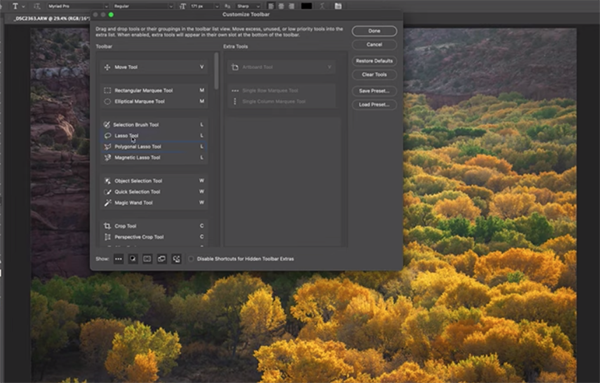Edit the W shortcut of Quick Selection Tool
The image size is (600, 383).
[x=202, y=192]
